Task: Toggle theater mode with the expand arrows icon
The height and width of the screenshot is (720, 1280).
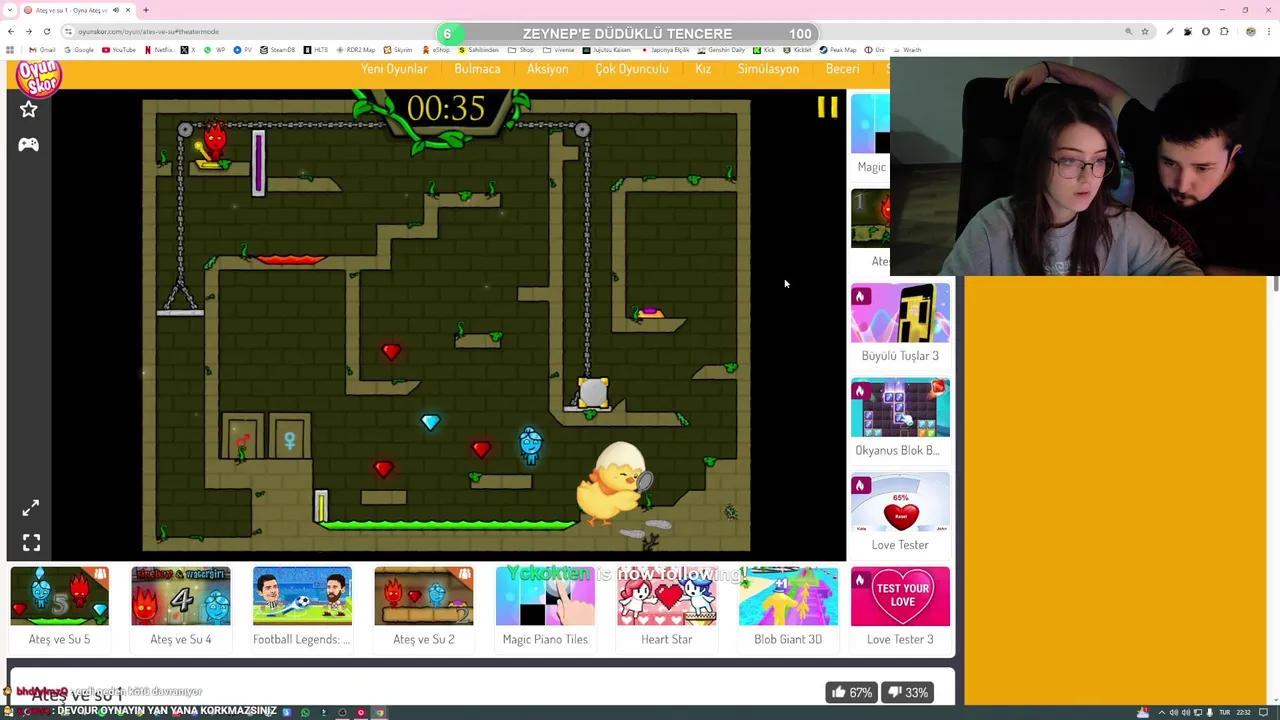Action: pyautogui.click(x=31, y=508)
